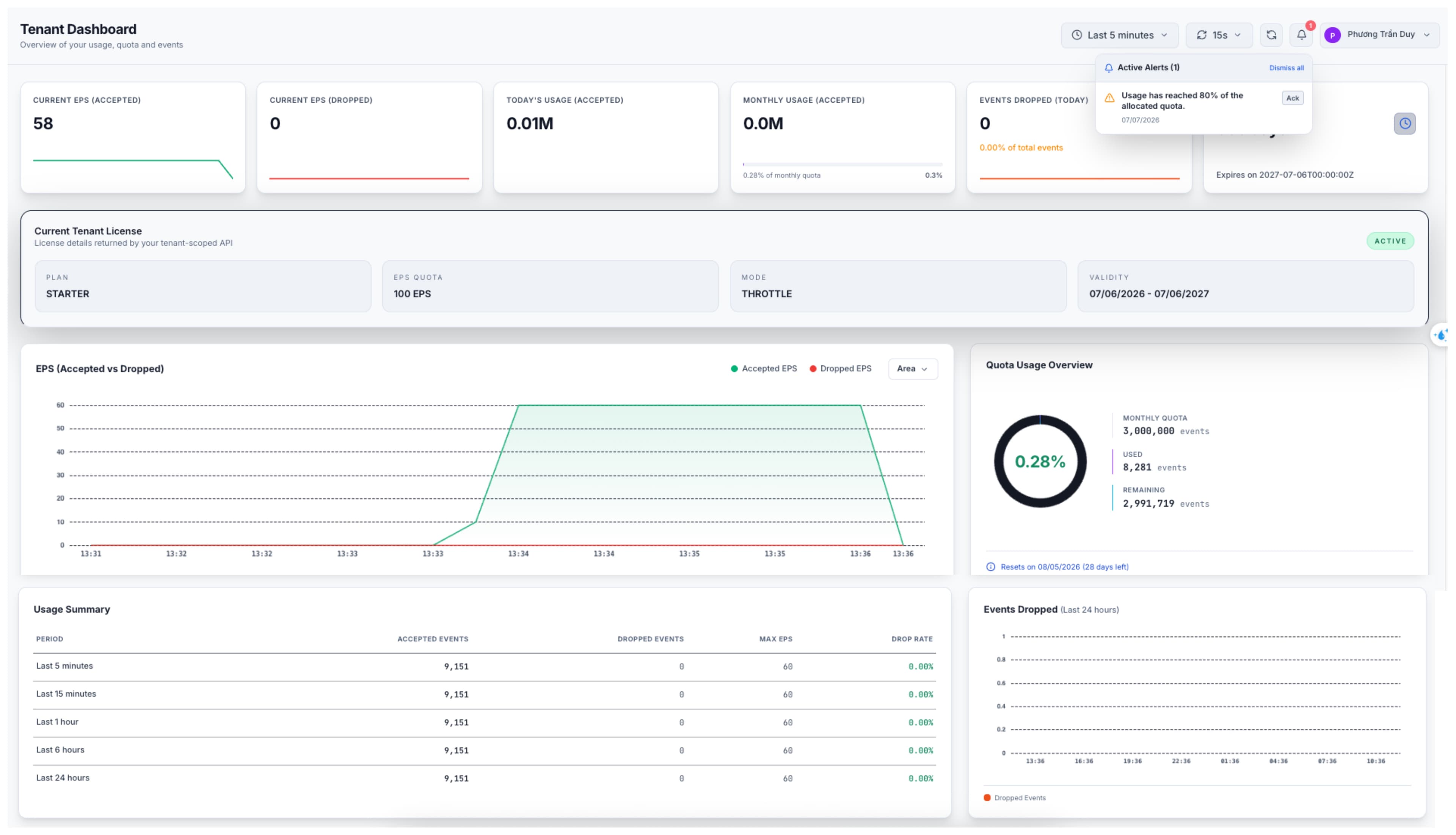The image size is (1456, 835).
Task: Click the ACCEPTED EVENTS column header
Action: pos(433,639)
